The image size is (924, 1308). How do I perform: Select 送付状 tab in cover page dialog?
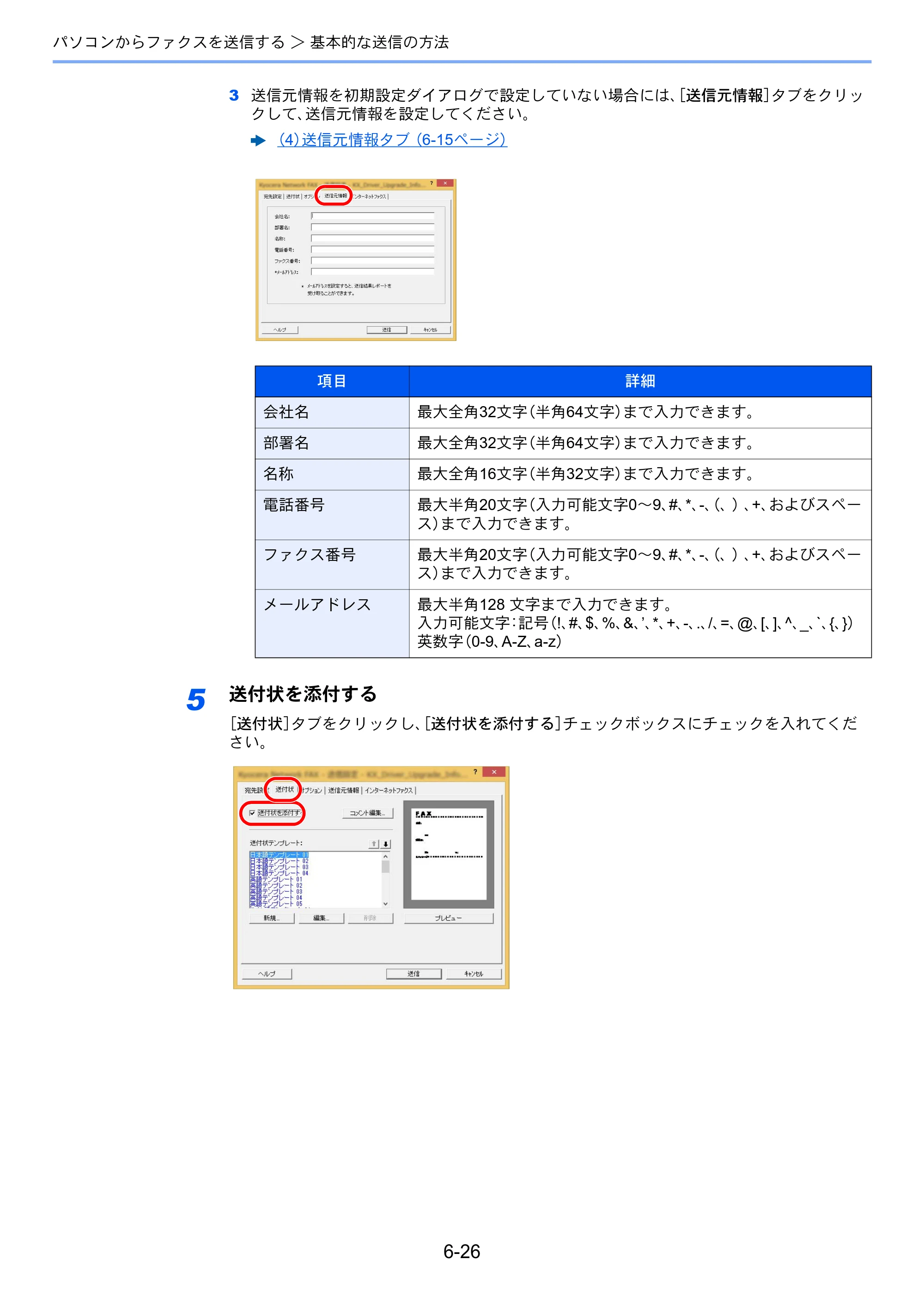(x=284, y=790)
